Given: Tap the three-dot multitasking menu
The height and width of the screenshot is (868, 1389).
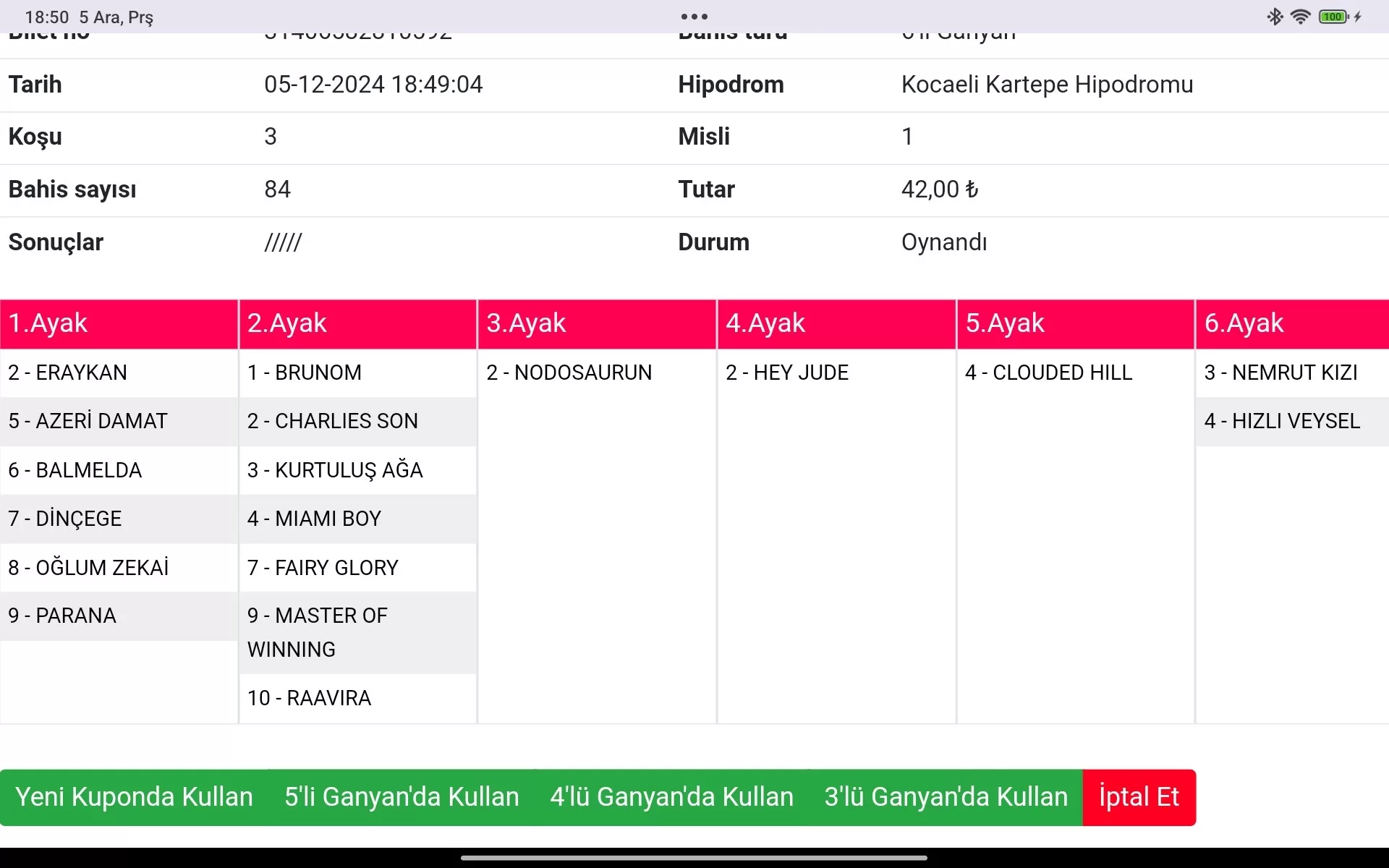Looking at the screenshot, I should pos(694,17).
